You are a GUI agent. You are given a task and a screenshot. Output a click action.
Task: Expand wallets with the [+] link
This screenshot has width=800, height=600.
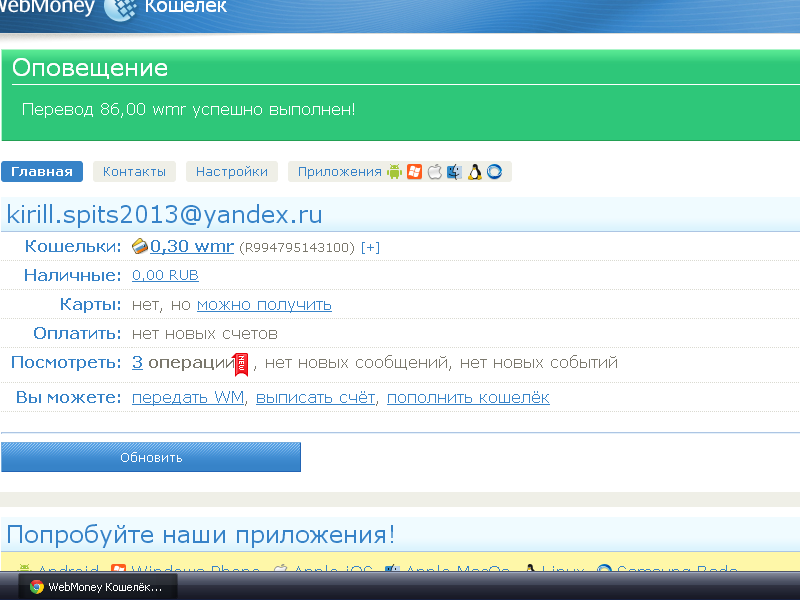tap(370, 247)
